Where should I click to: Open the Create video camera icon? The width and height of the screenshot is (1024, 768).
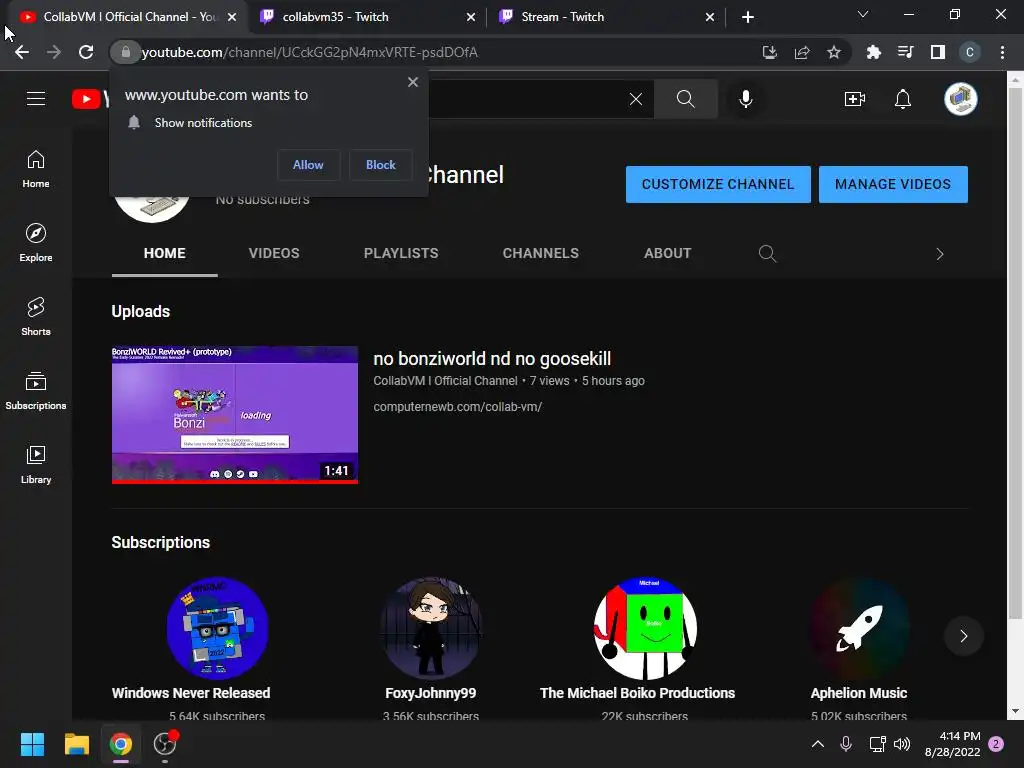(x=854, y=99)
